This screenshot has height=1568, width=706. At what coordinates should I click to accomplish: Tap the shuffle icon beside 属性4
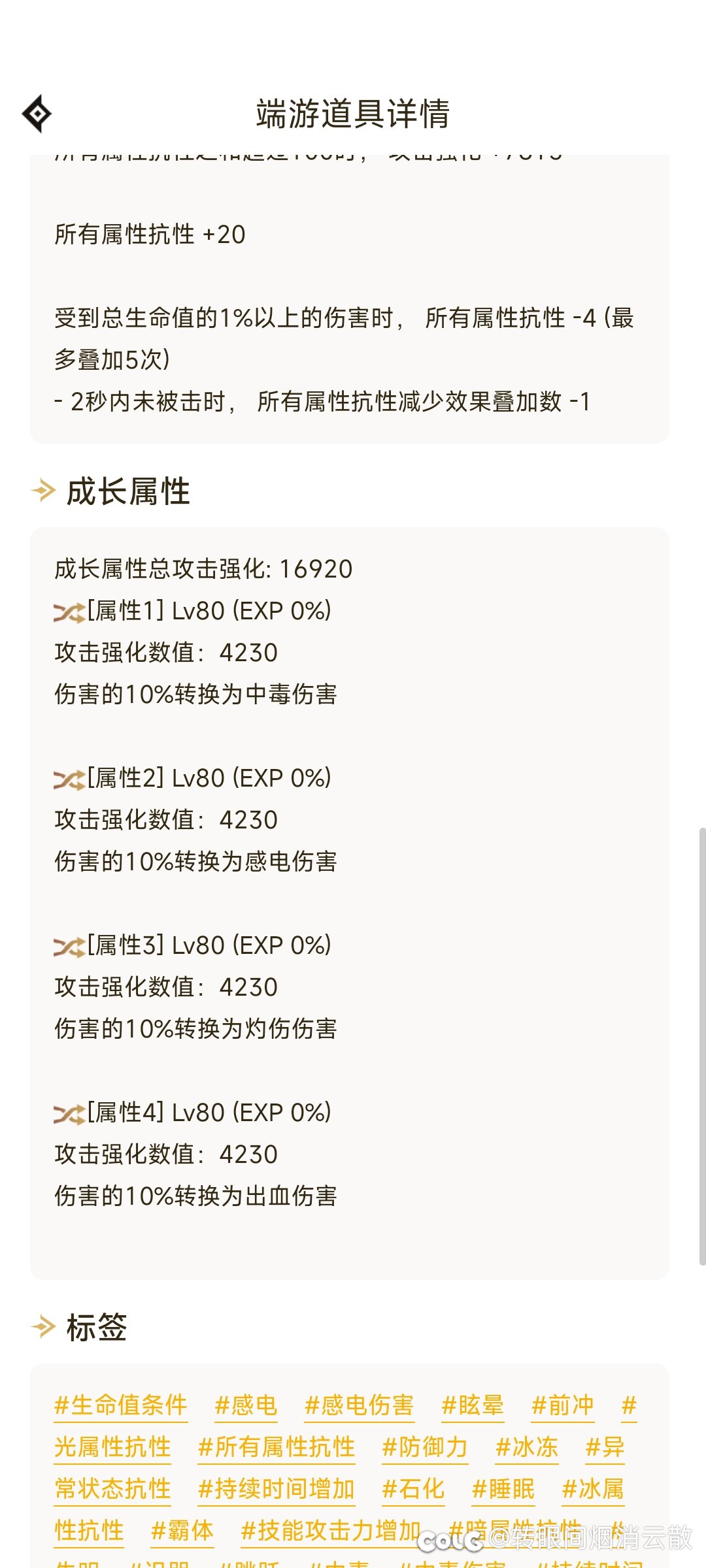coord(69,1114)
